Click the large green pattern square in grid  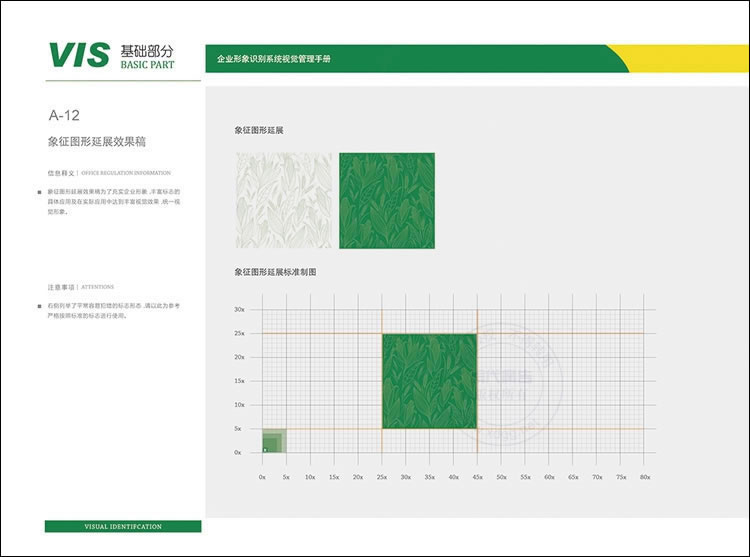point(429,381)
